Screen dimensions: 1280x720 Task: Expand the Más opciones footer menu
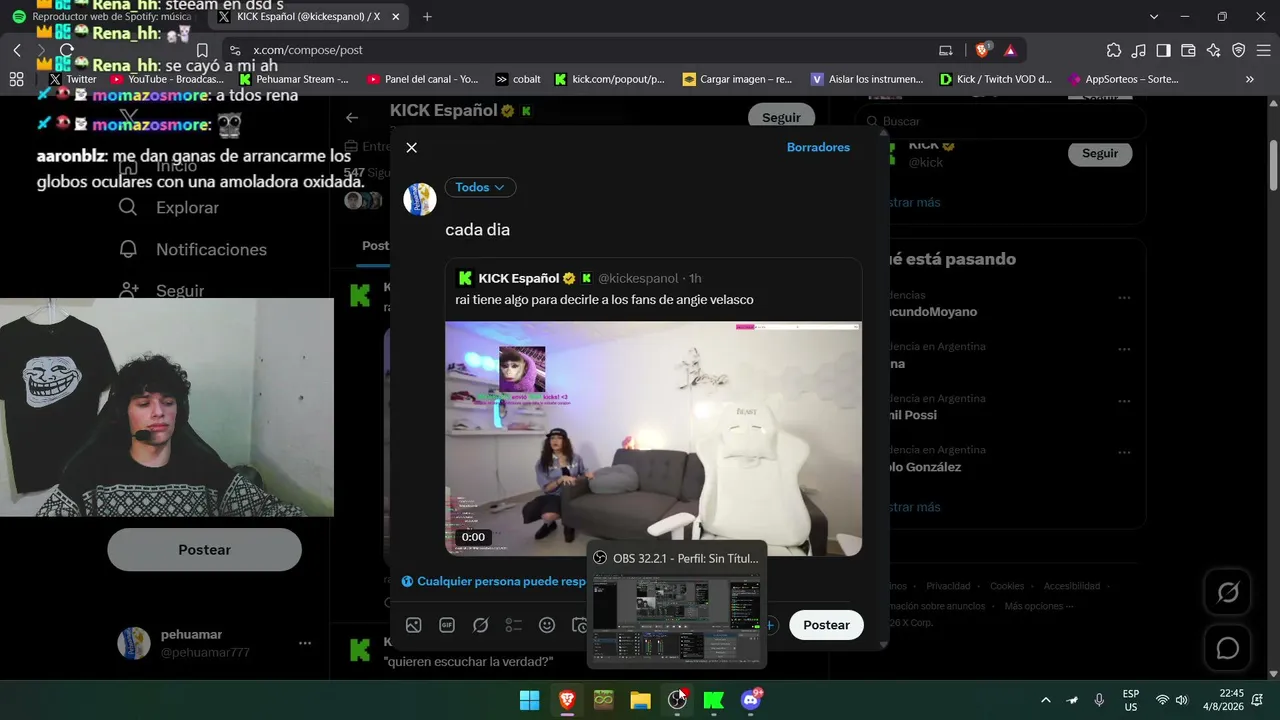[x=1039, y=606]
